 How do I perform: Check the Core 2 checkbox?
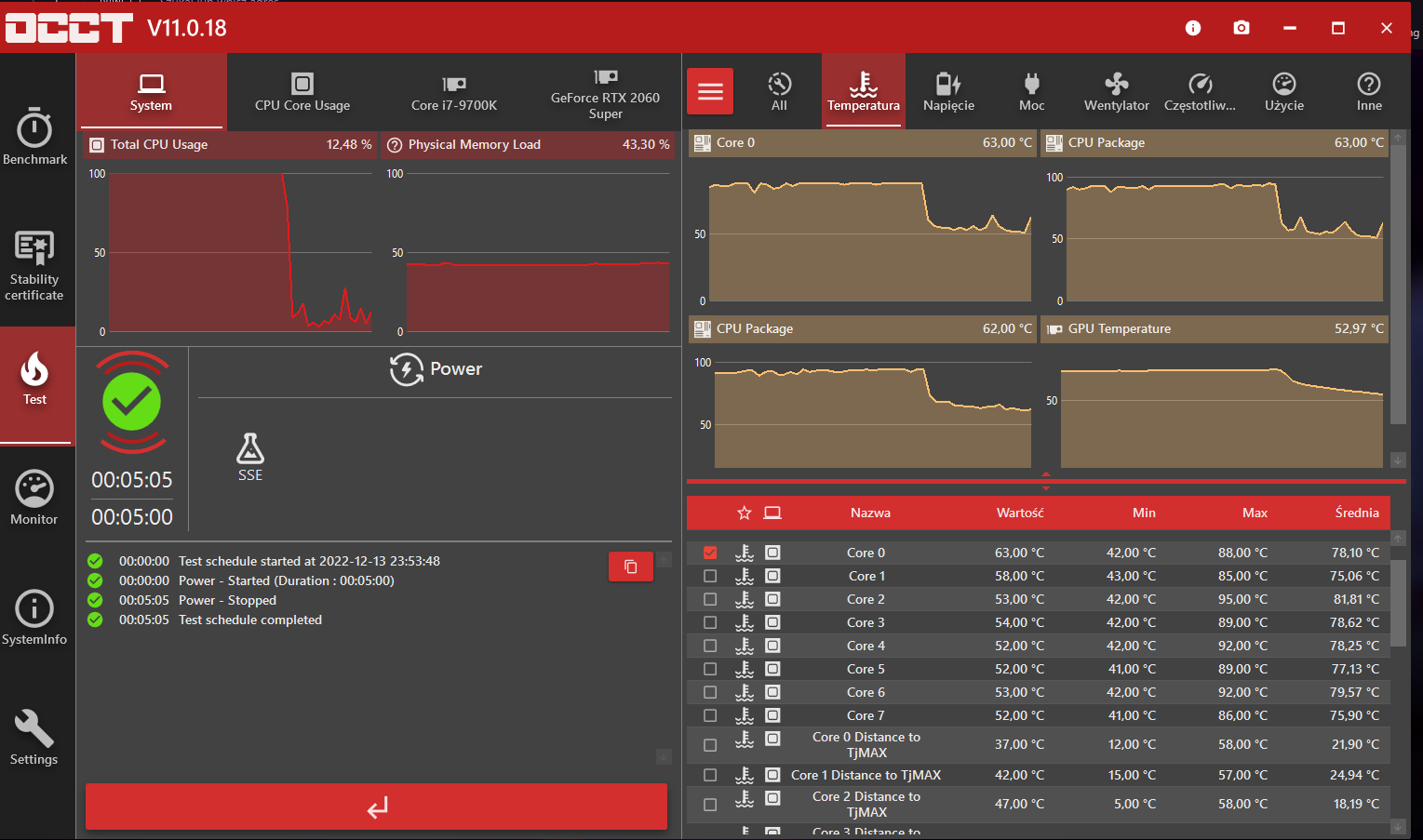pos(710,599)
